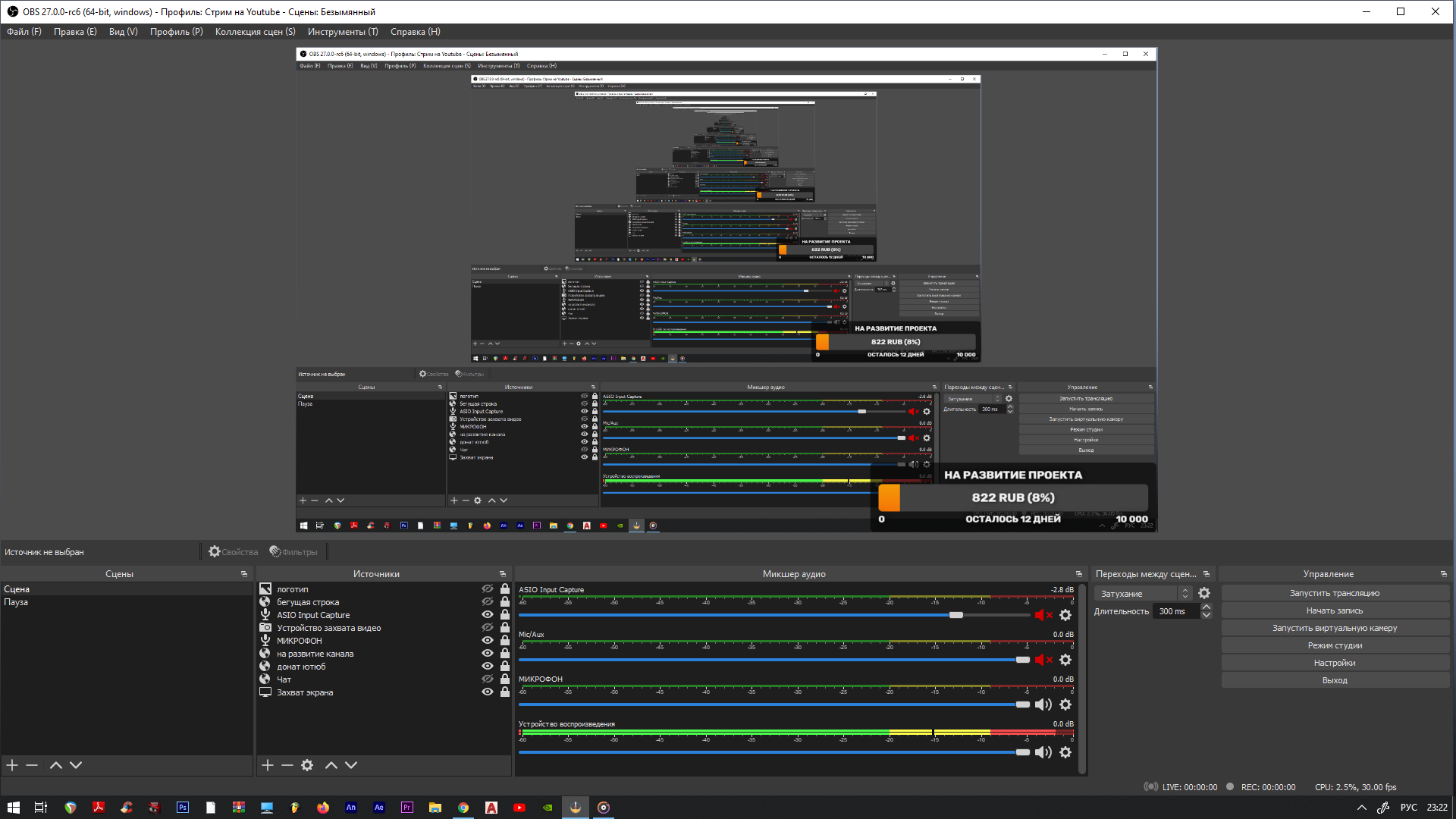Open the Коллекция сцен (S) menu
1456x819 pixels.
(x=255, y=32)
